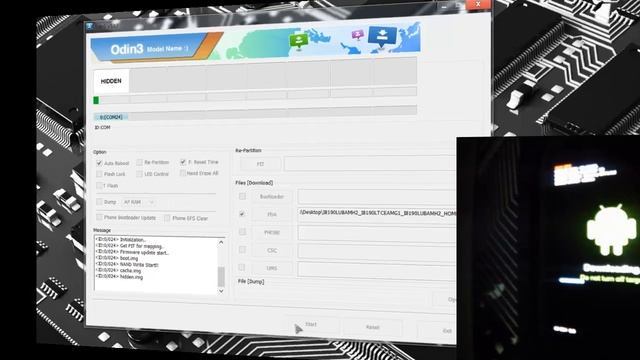
Task: Toggle the Auto Reboot checkbox
Action: pyautogui.click(x=99, y=163)
